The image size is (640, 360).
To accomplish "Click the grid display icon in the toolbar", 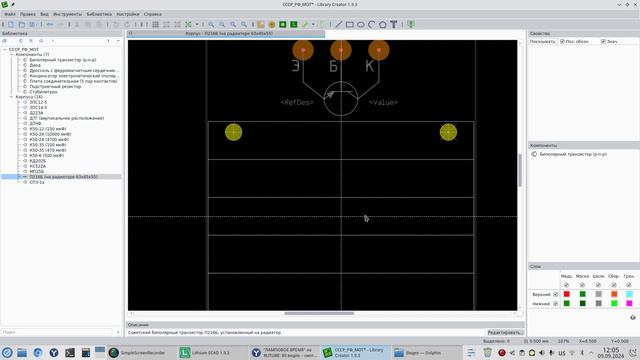I will [156, 24].
